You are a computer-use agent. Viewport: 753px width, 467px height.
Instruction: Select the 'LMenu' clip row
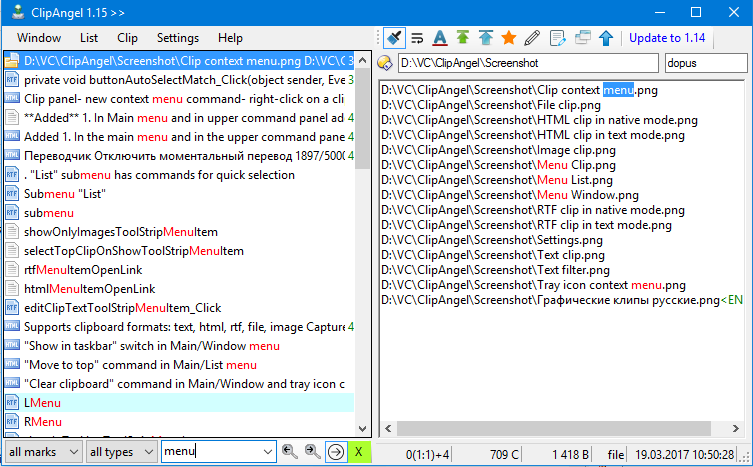click(x=179, y=403)
